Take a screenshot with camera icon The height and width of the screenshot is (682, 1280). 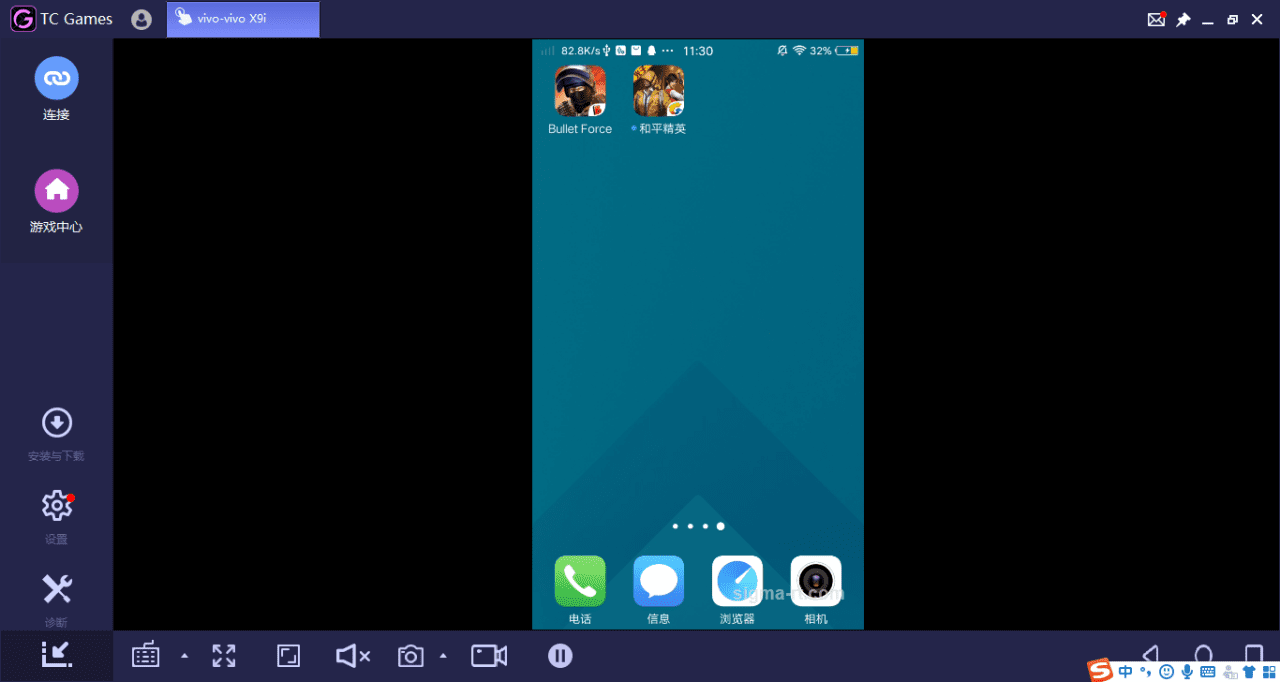410,656
